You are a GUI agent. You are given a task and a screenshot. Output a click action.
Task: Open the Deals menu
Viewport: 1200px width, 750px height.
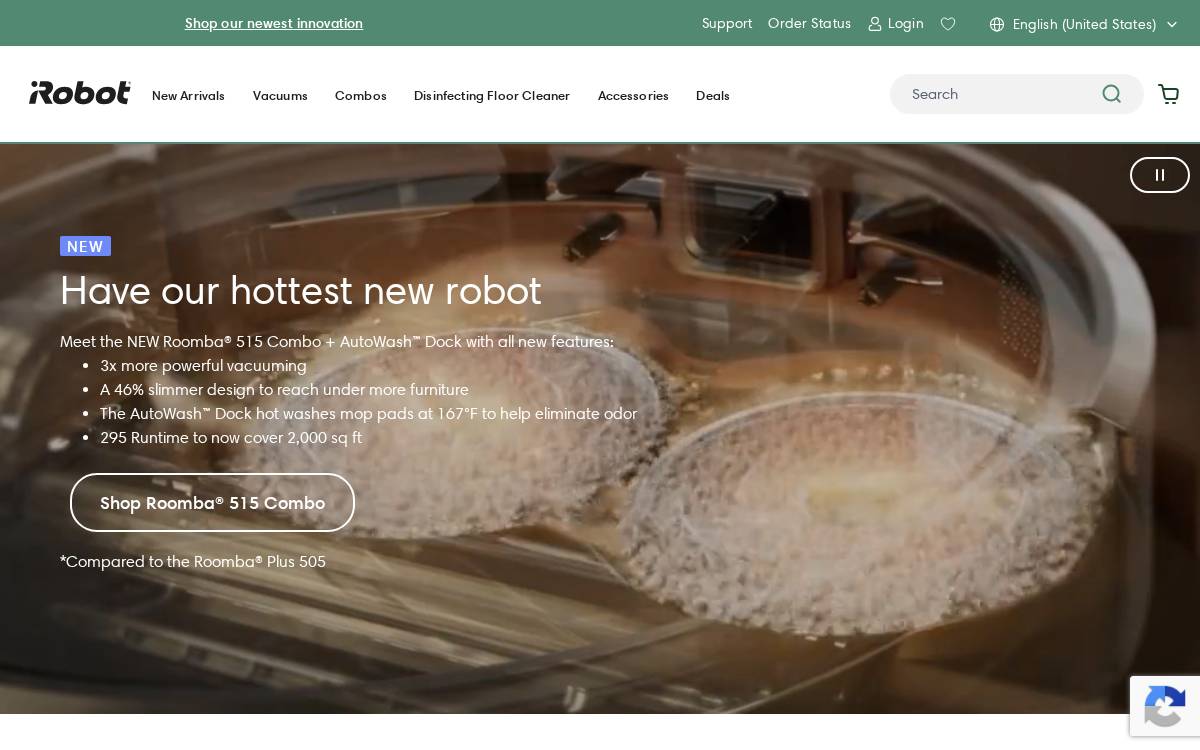(713, 95)
